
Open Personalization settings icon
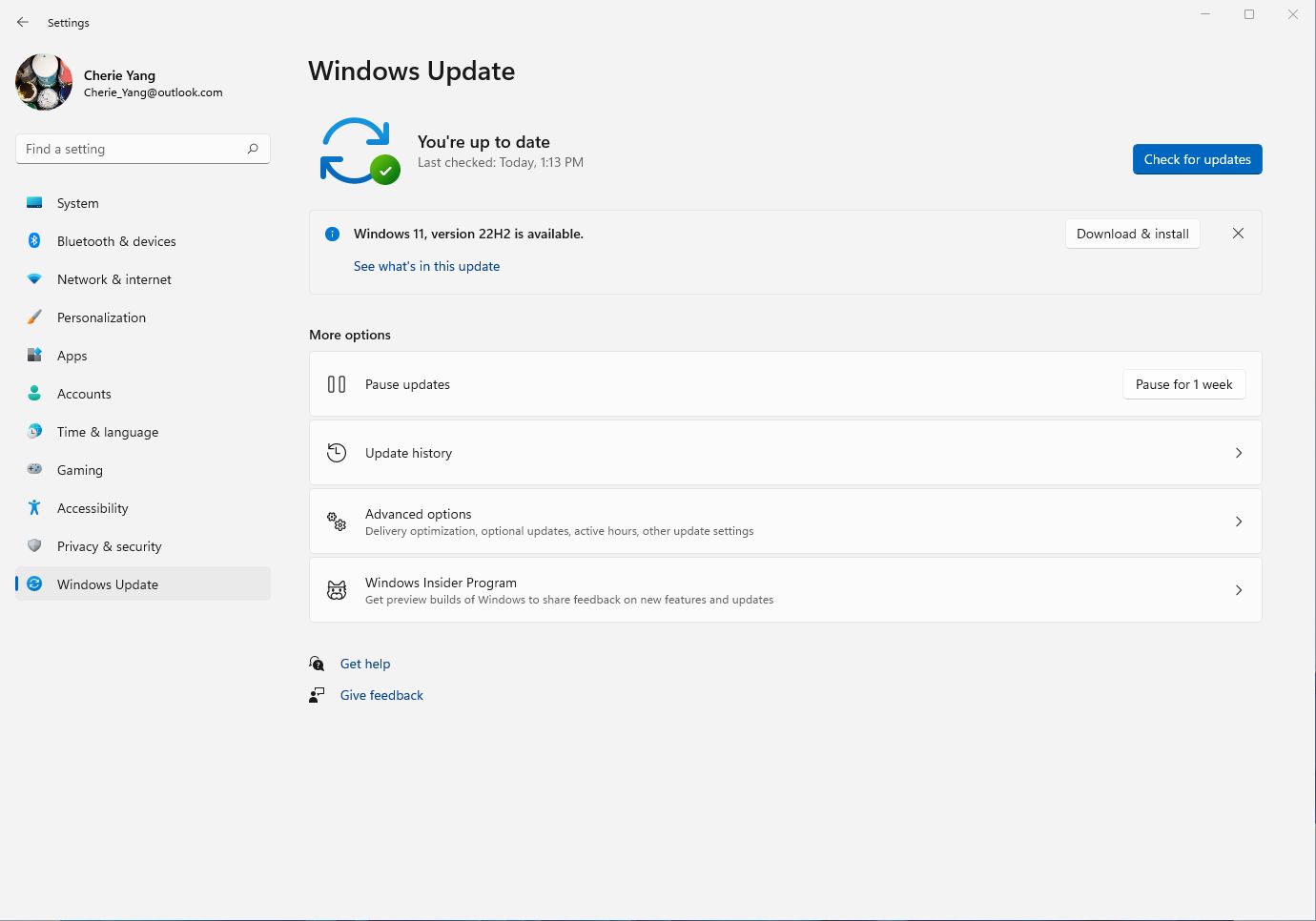(34, 317)
